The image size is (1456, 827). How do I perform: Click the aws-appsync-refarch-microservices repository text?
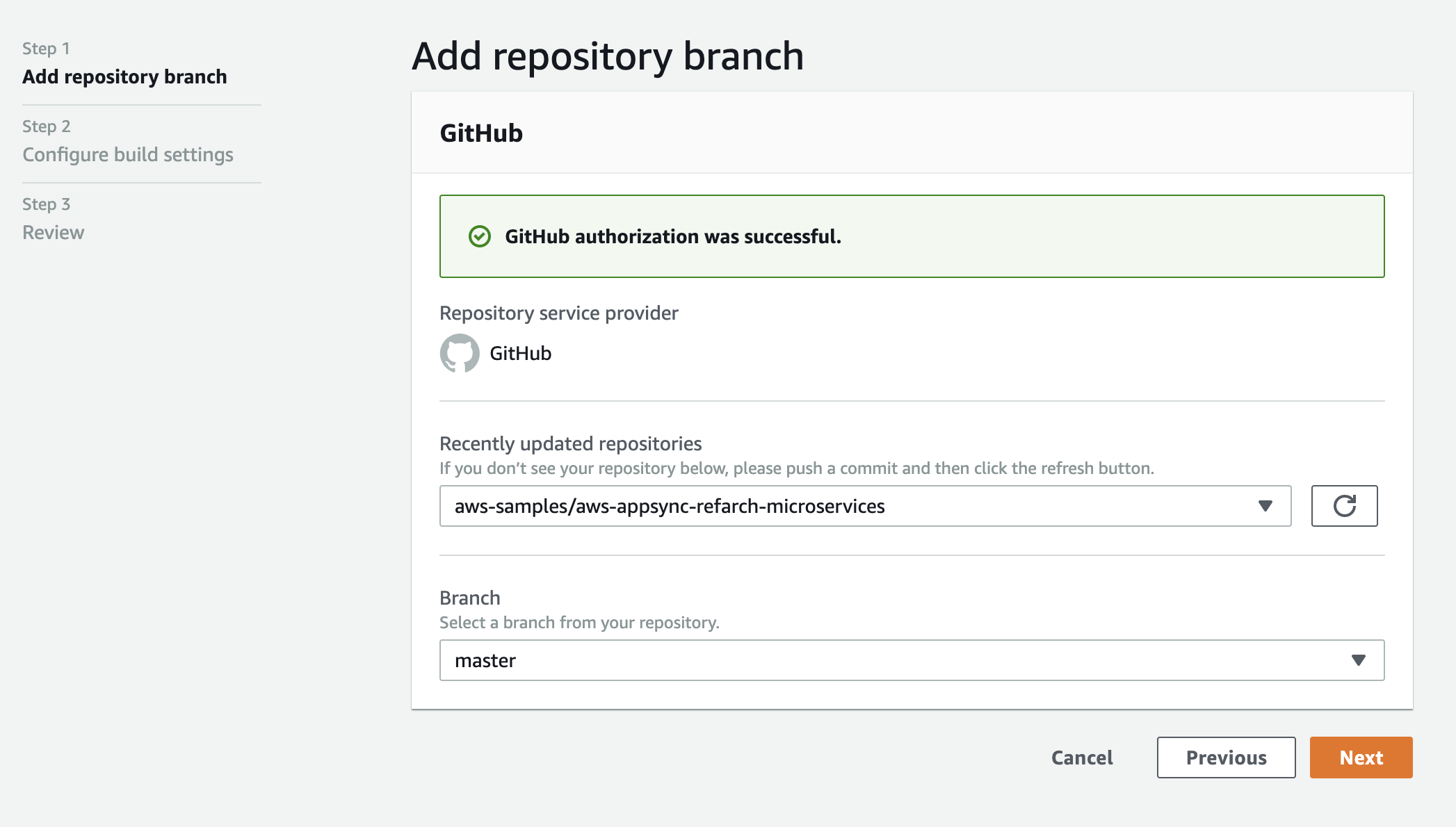coord(669,506)
